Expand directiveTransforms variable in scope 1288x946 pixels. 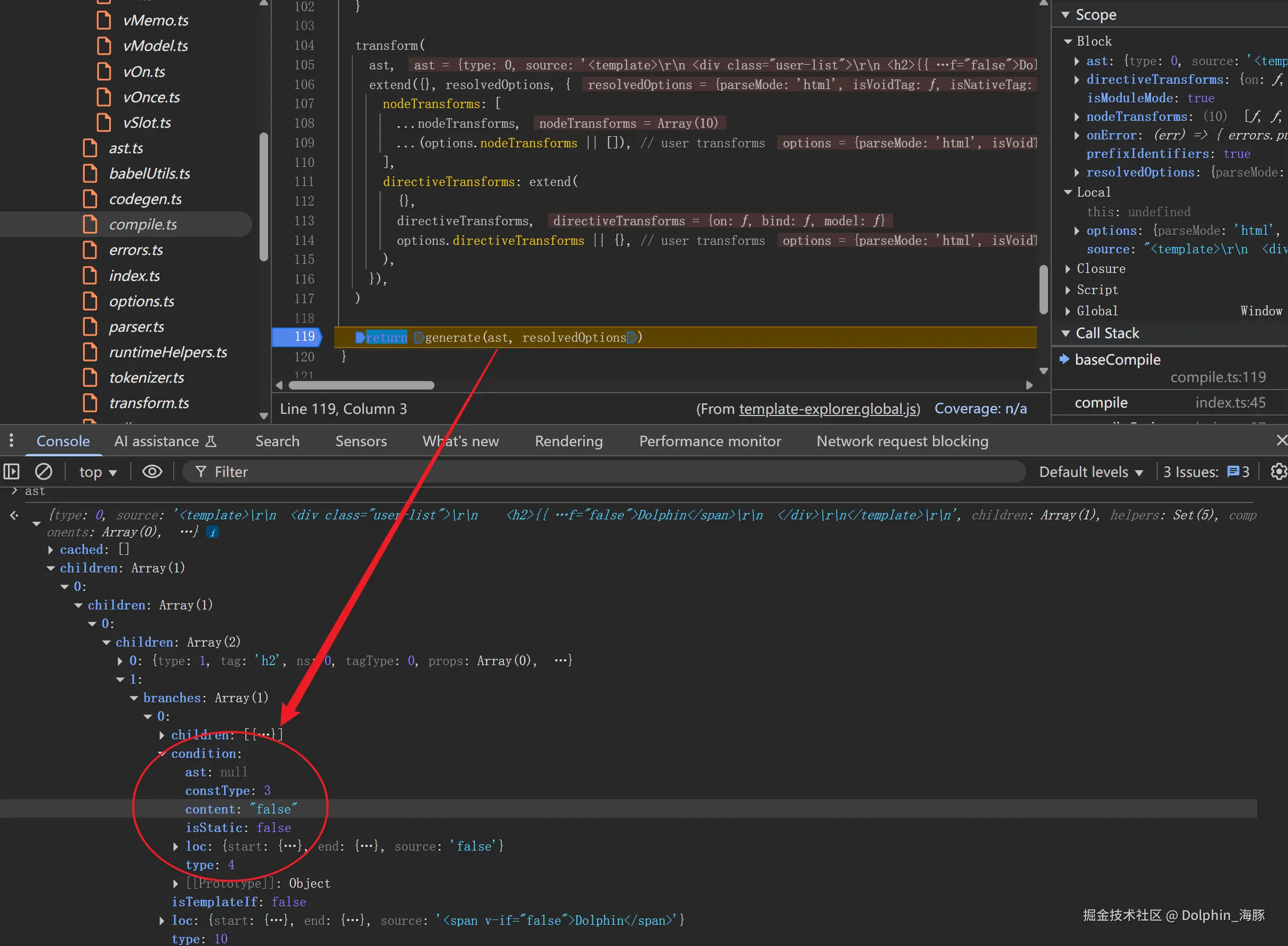[x=1077, y=79]
